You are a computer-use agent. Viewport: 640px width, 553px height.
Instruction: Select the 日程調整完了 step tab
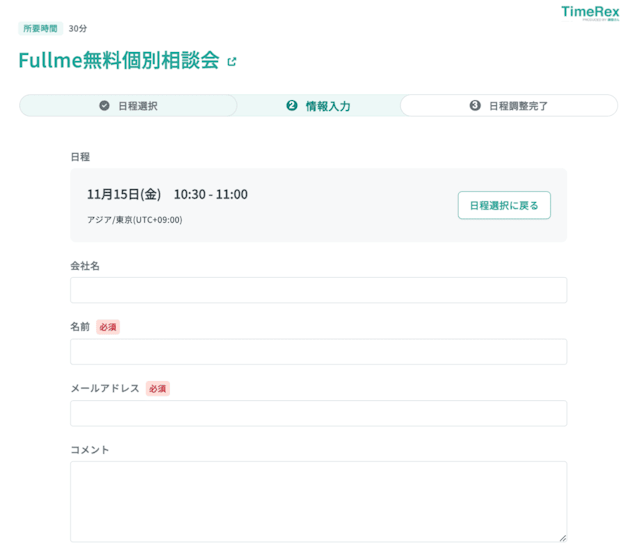(509, 106)
